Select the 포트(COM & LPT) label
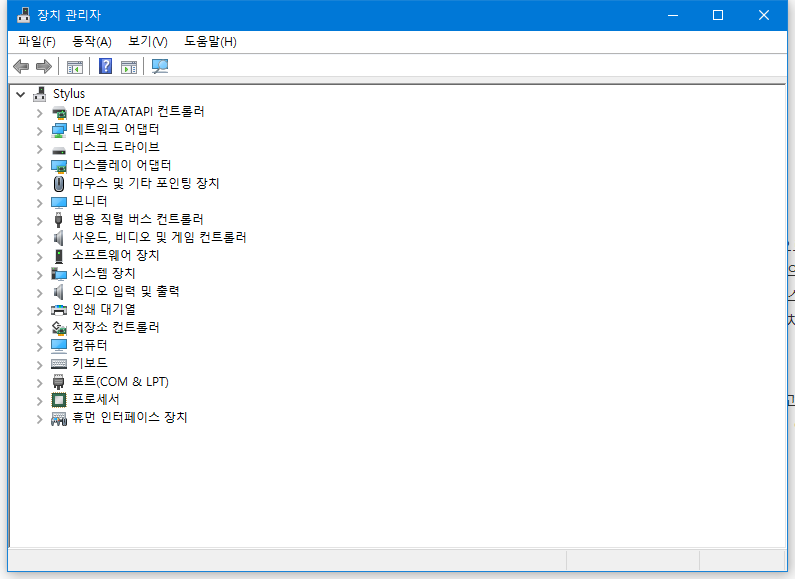795x579 pixels. coord(120,381)
